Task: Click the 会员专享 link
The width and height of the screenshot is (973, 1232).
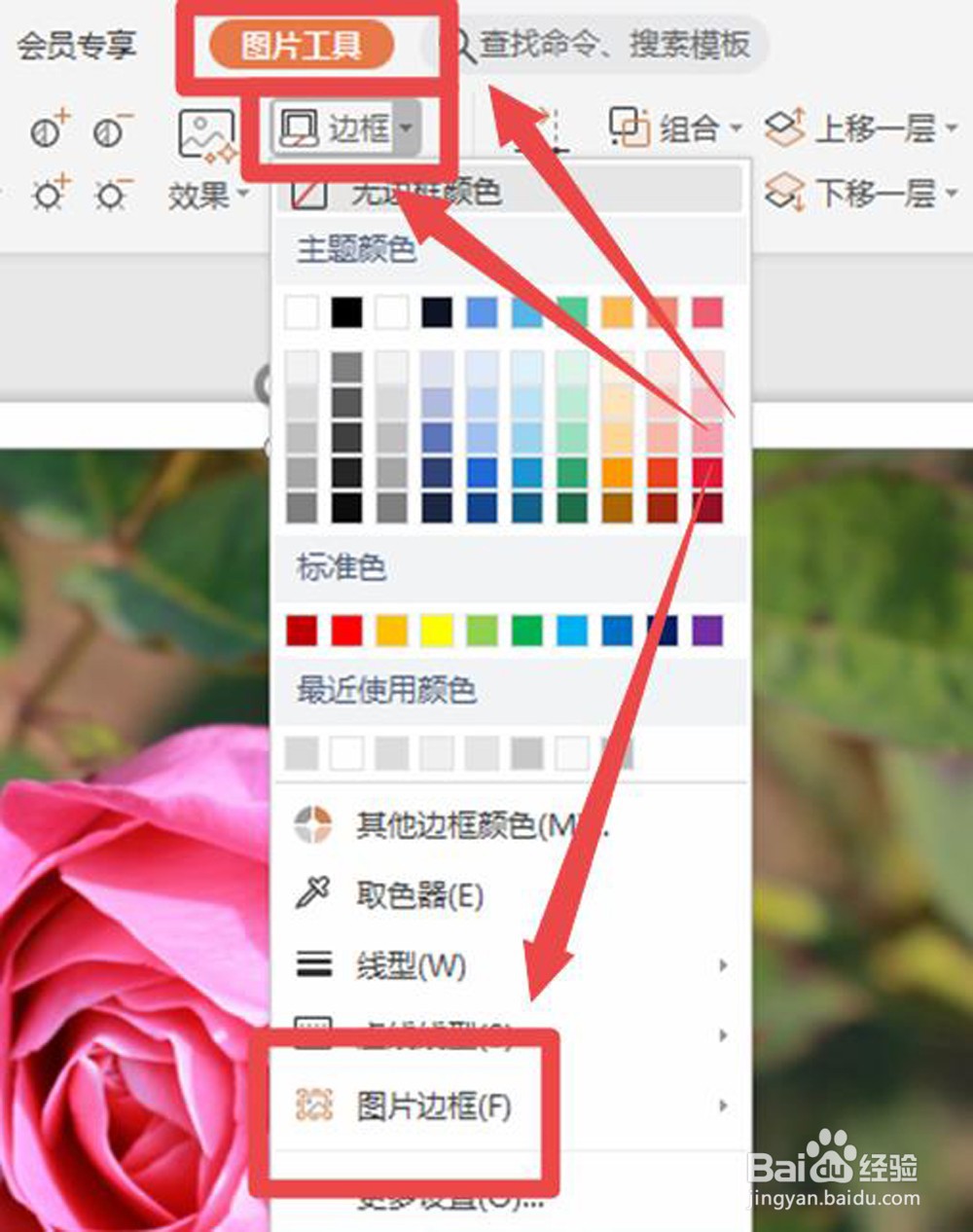Action: coord(78,45)
